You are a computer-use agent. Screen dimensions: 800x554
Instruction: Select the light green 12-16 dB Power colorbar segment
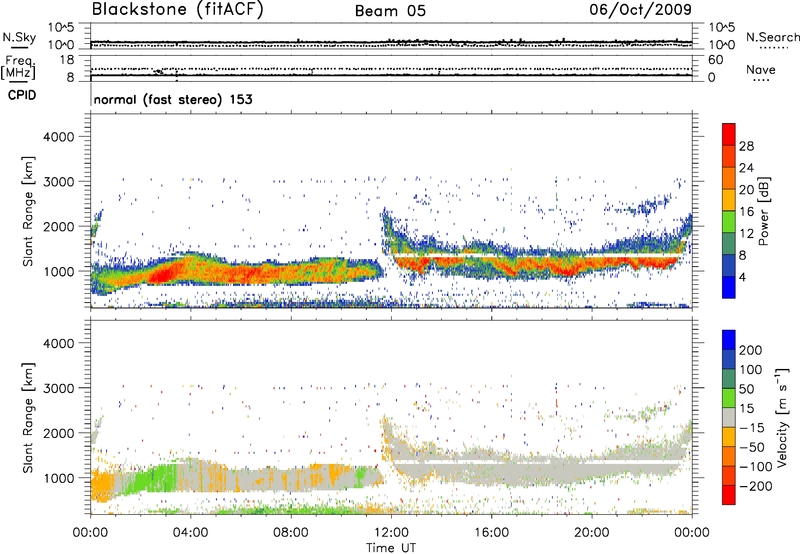[x=729, y=222]
